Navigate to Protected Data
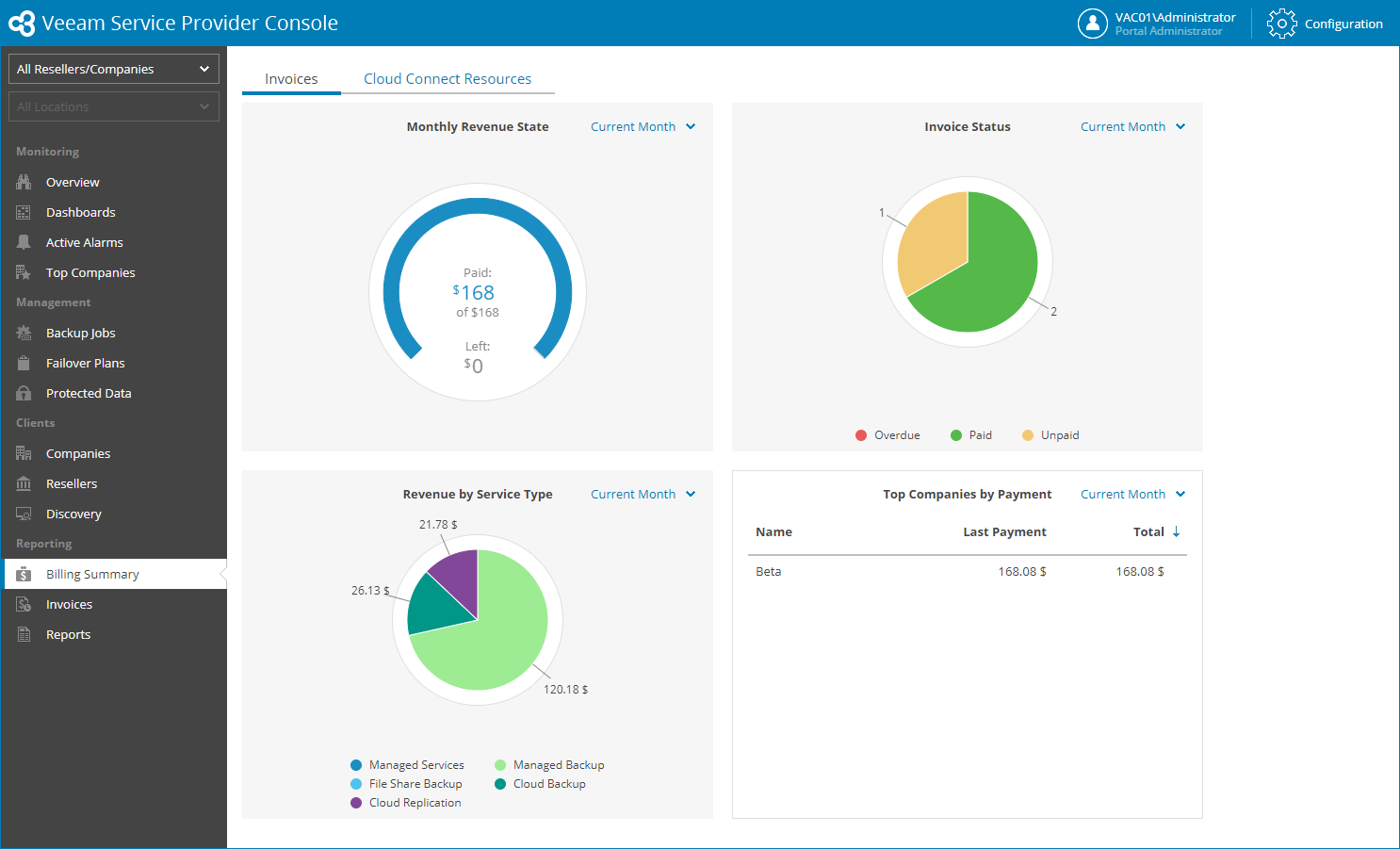This screenshot has height=849, width=1400. [x=114, y=393]
